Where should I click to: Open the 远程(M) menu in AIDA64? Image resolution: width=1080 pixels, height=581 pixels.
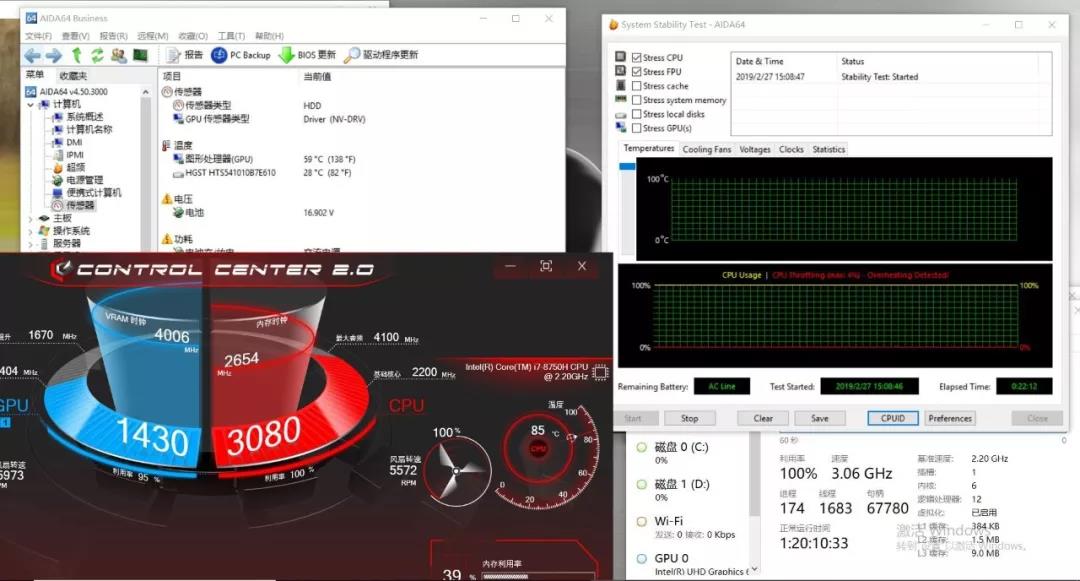pyautogui.click(x=153, y=36)
